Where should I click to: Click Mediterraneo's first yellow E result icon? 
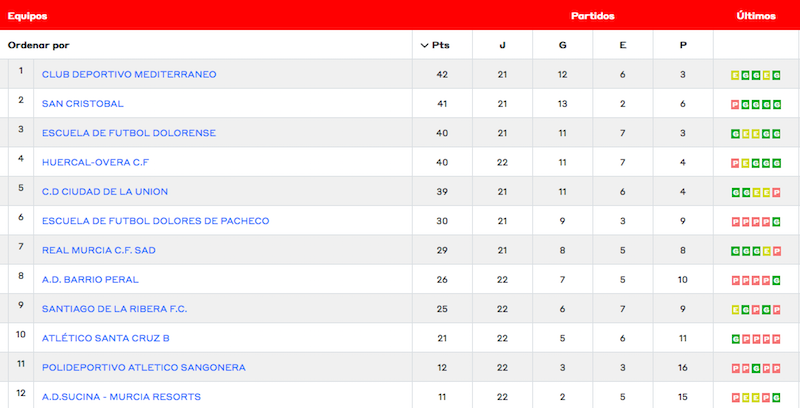tap(735, 75)
